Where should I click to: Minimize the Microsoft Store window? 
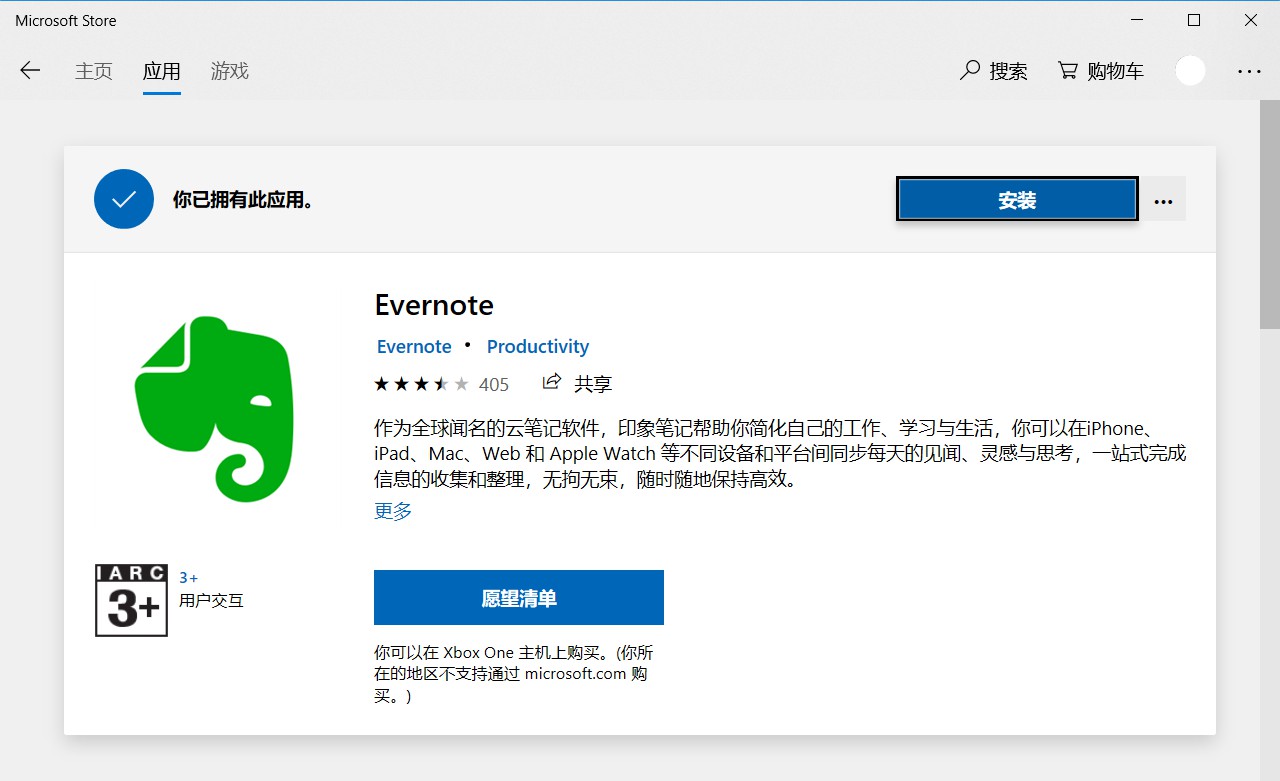1137,20
